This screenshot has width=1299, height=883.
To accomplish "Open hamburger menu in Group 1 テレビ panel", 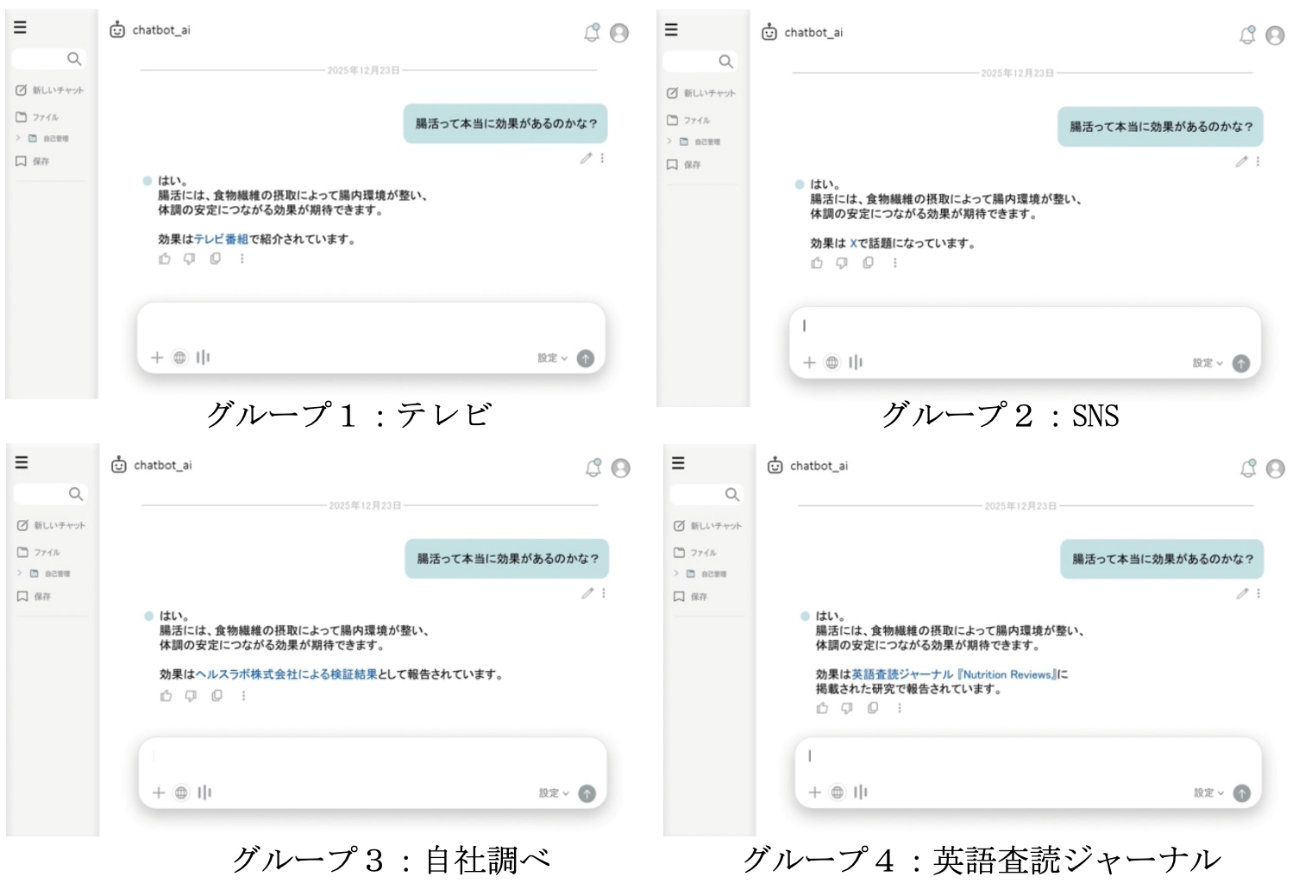I will point(20,28).
